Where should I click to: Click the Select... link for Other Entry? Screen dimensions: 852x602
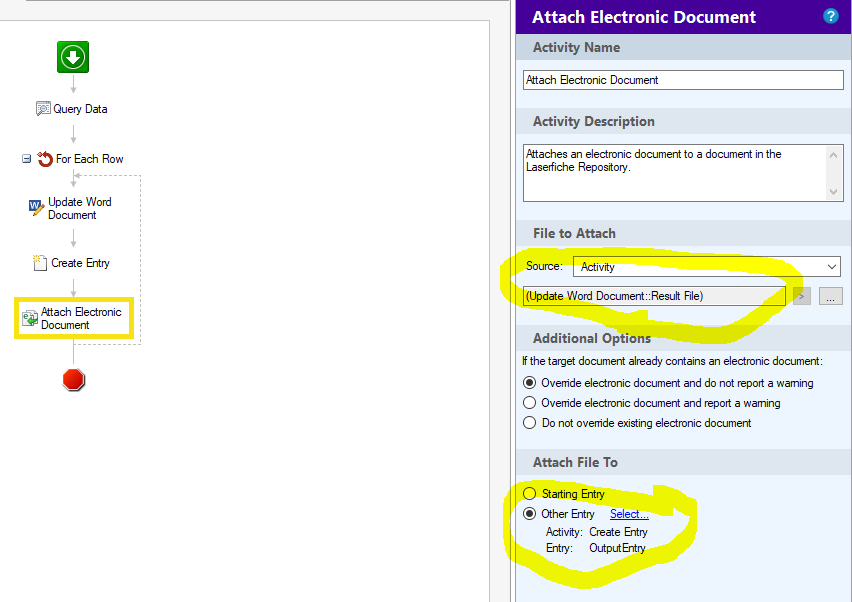pos(629,514)
